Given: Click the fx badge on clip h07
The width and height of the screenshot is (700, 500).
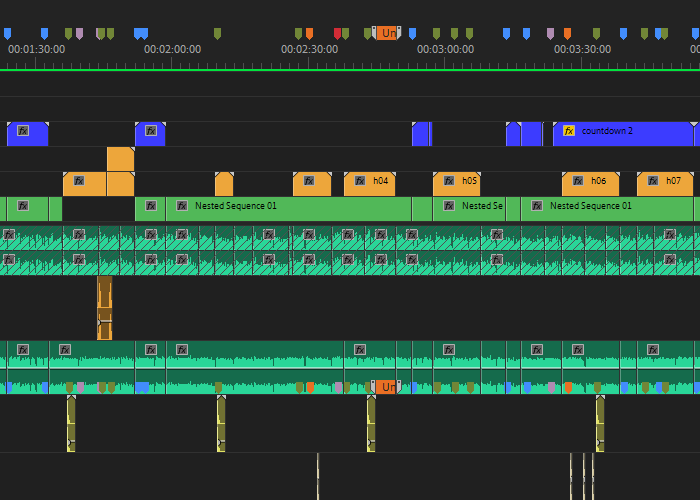Looking at the screenshot, I should [653, 181].
